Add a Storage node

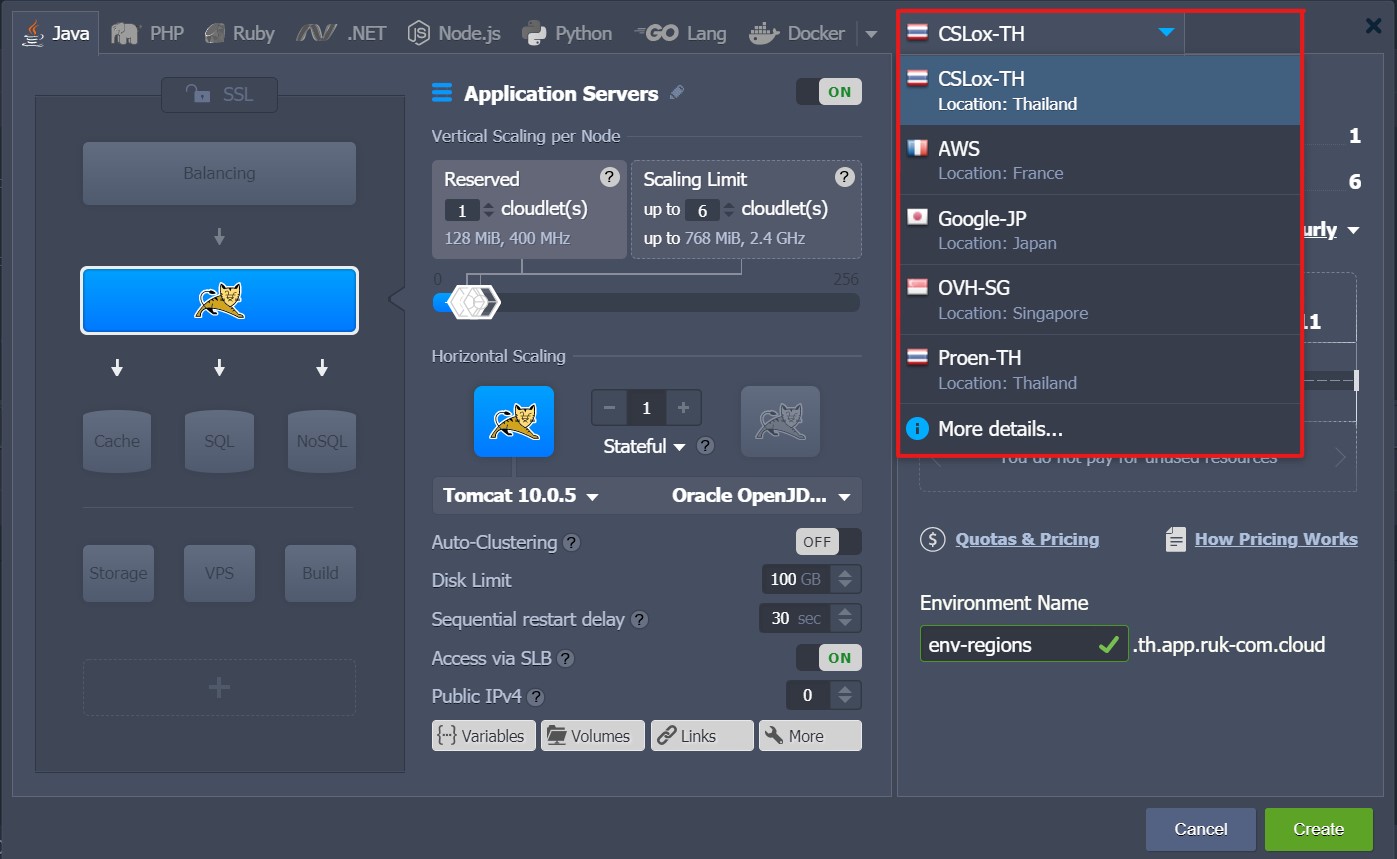coord(118,573)
